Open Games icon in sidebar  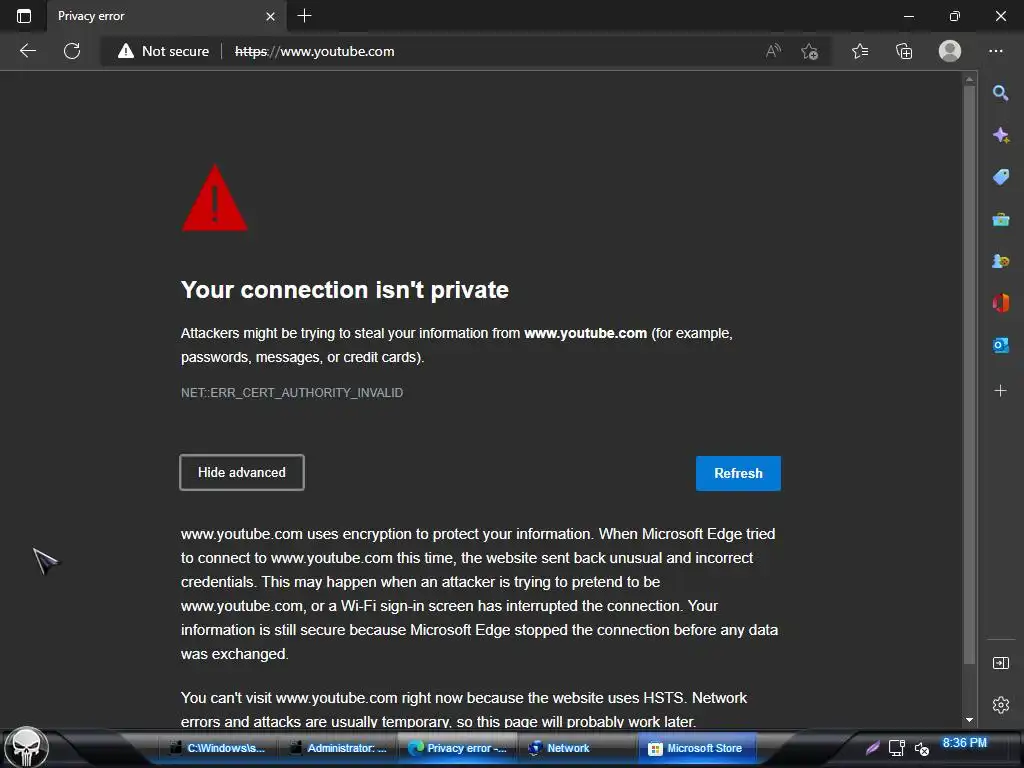(x=1000, y=261)
